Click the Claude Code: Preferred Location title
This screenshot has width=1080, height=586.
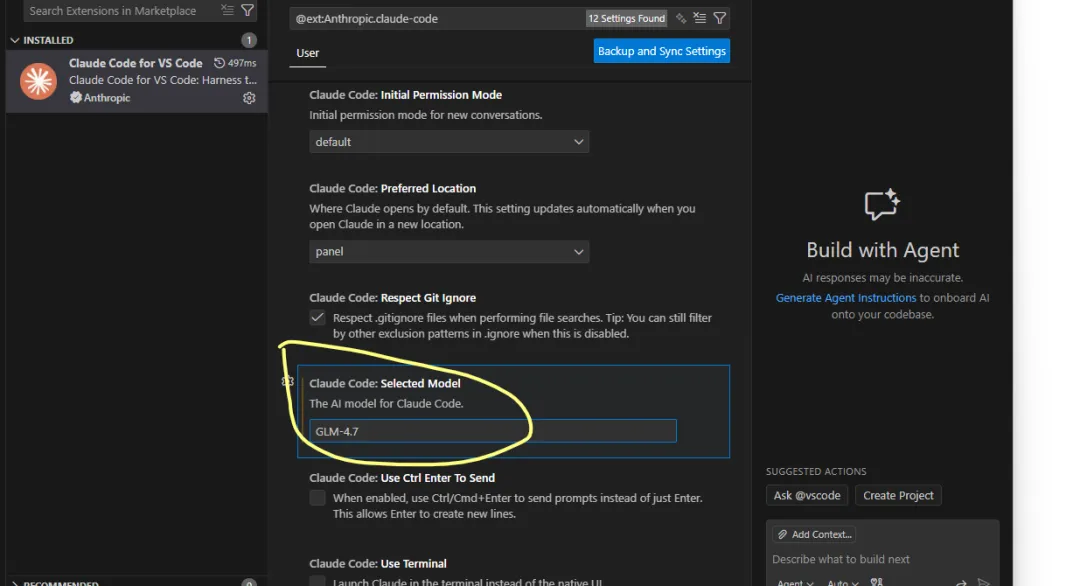pyautogui.click(x=393, y=188)
